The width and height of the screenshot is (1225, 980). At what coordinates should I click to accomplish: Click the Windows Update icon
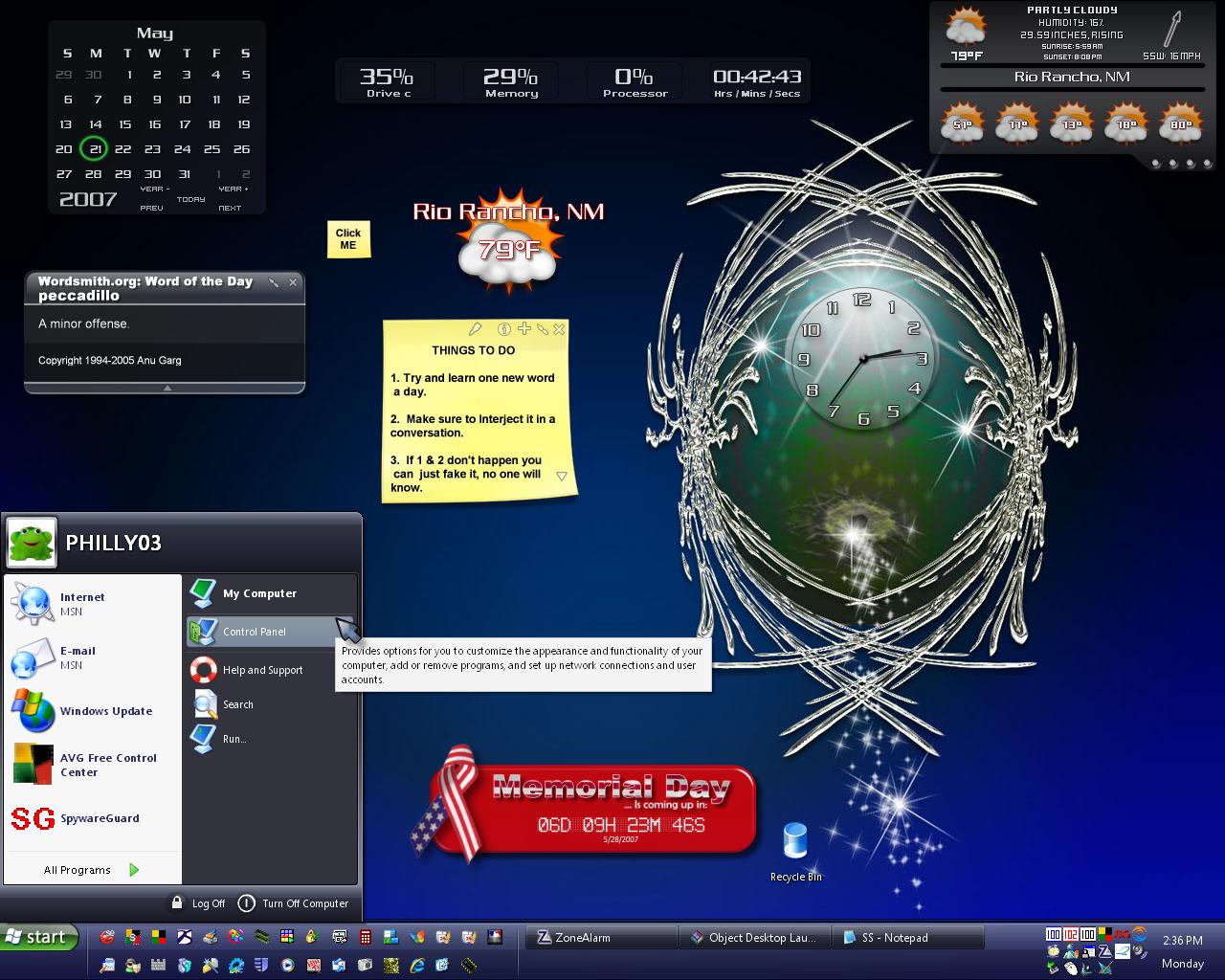(33, 711)
